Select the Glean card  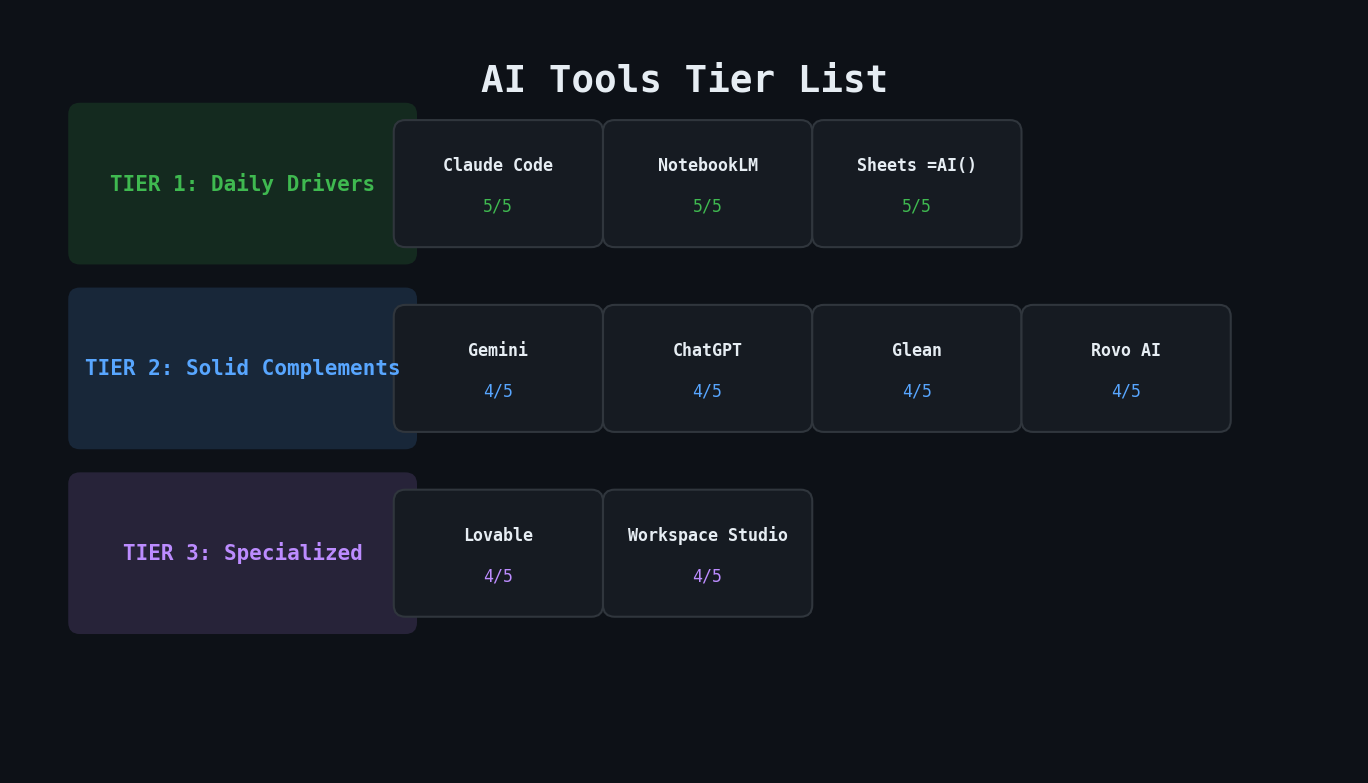click(x=916, y=368)
